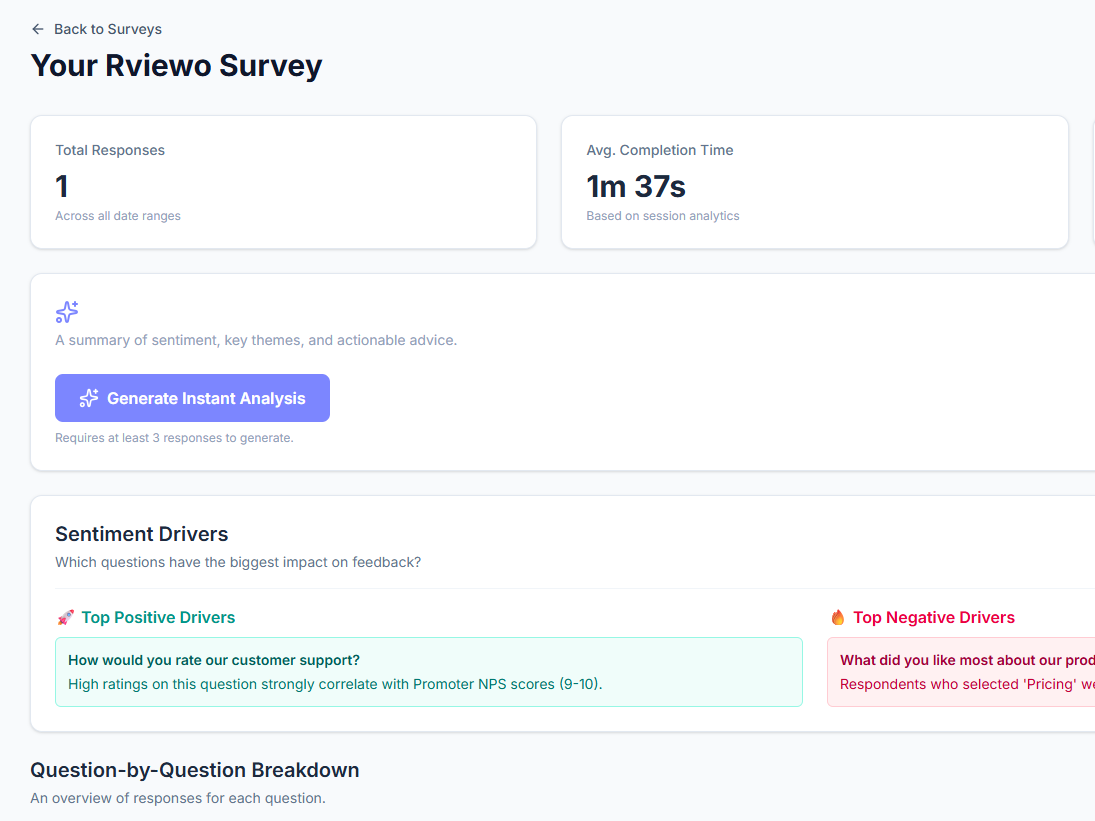Click the 'Your Rviewo Survey' page title
Image resolution: width=1095 pixels, height=821 pixels.
pos(176,66)
